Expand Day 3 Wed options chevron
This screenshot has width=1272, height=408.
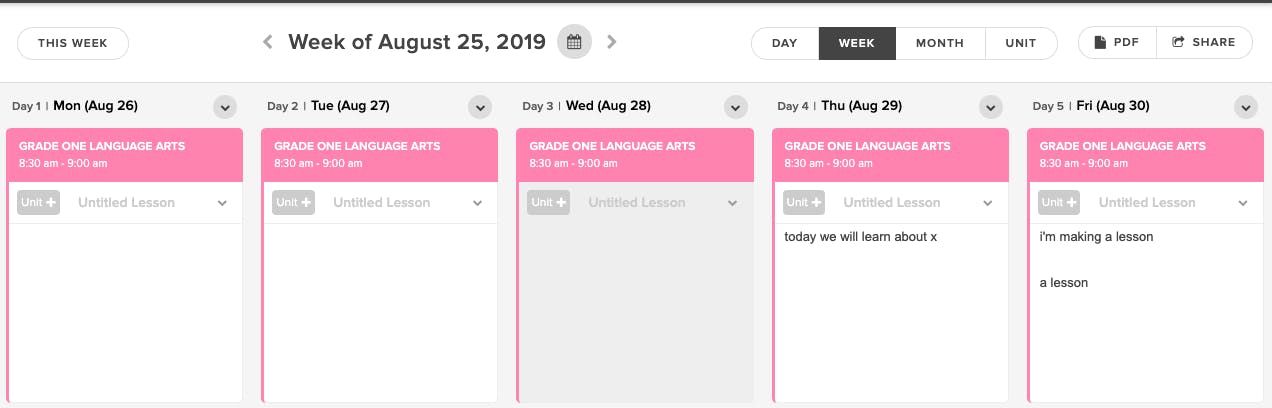(736, 107)
